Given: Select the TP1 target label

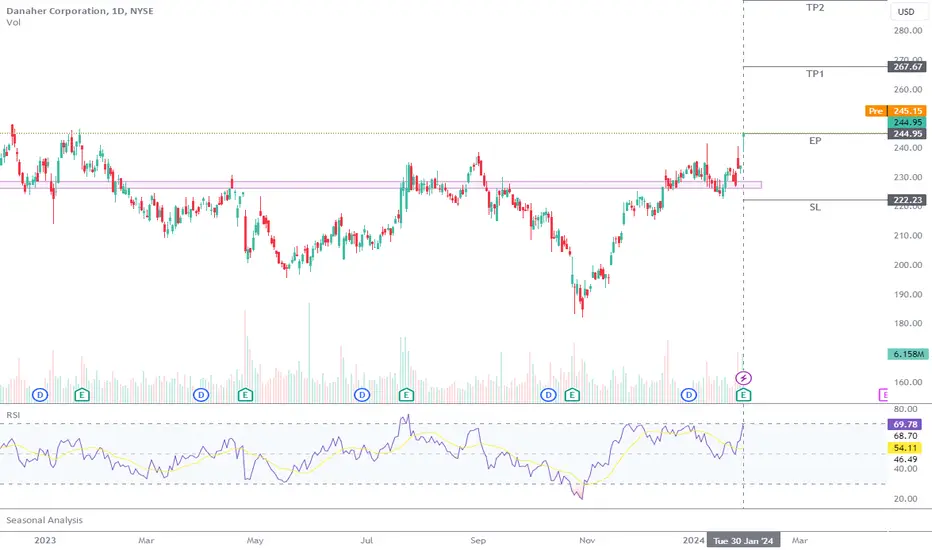Looking at the screenshot, I should pos(815,74).
